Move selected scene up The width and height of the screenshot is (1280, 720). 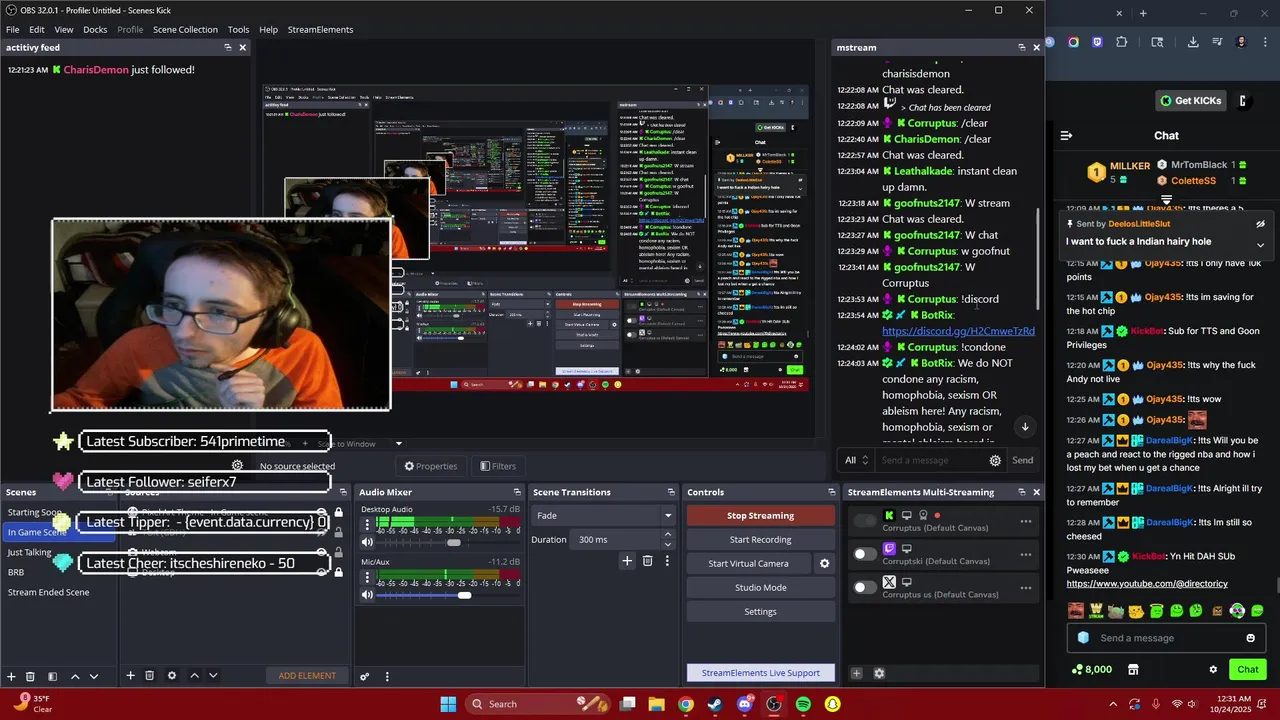pyautogui.click(x=75, y=676)
